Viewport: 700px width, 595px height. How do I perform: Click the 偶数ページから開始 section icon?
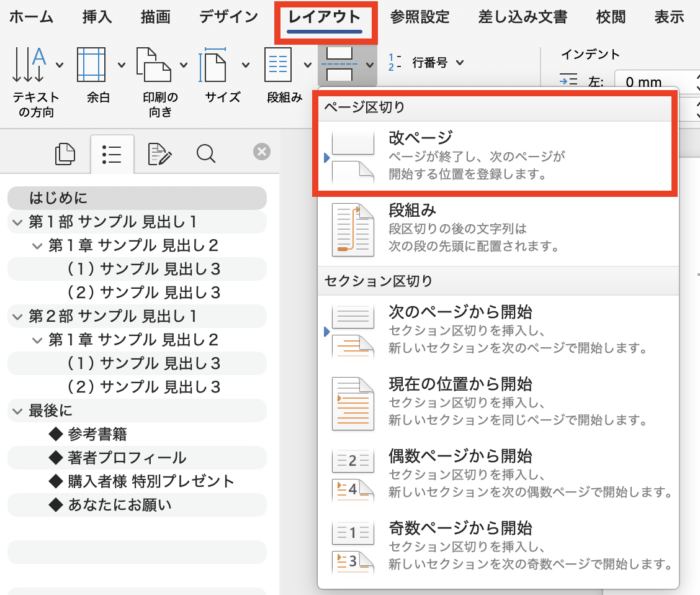coord(353,475)
